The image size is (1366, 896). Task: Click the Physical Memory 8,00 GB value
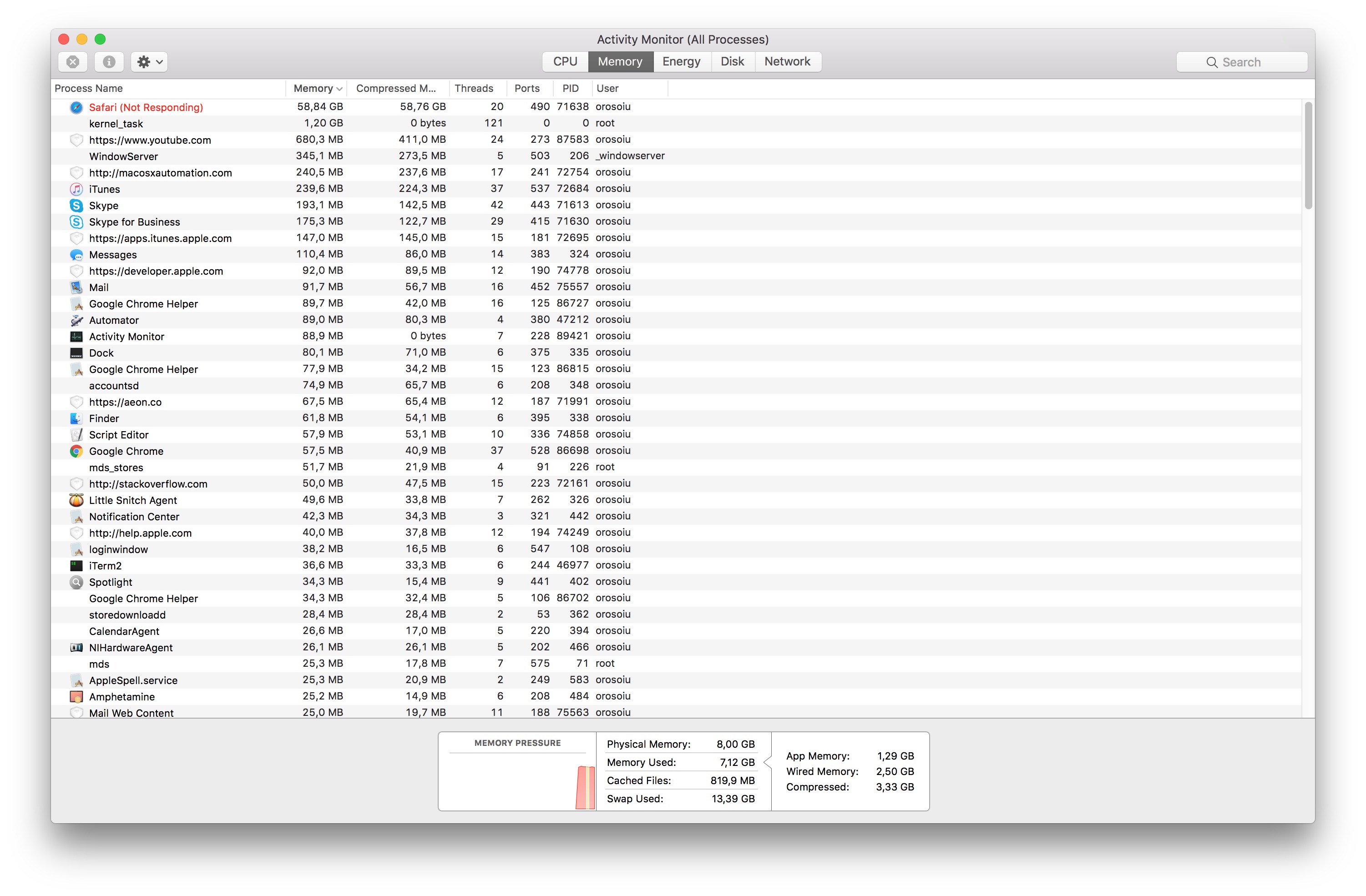pos(735,745)
